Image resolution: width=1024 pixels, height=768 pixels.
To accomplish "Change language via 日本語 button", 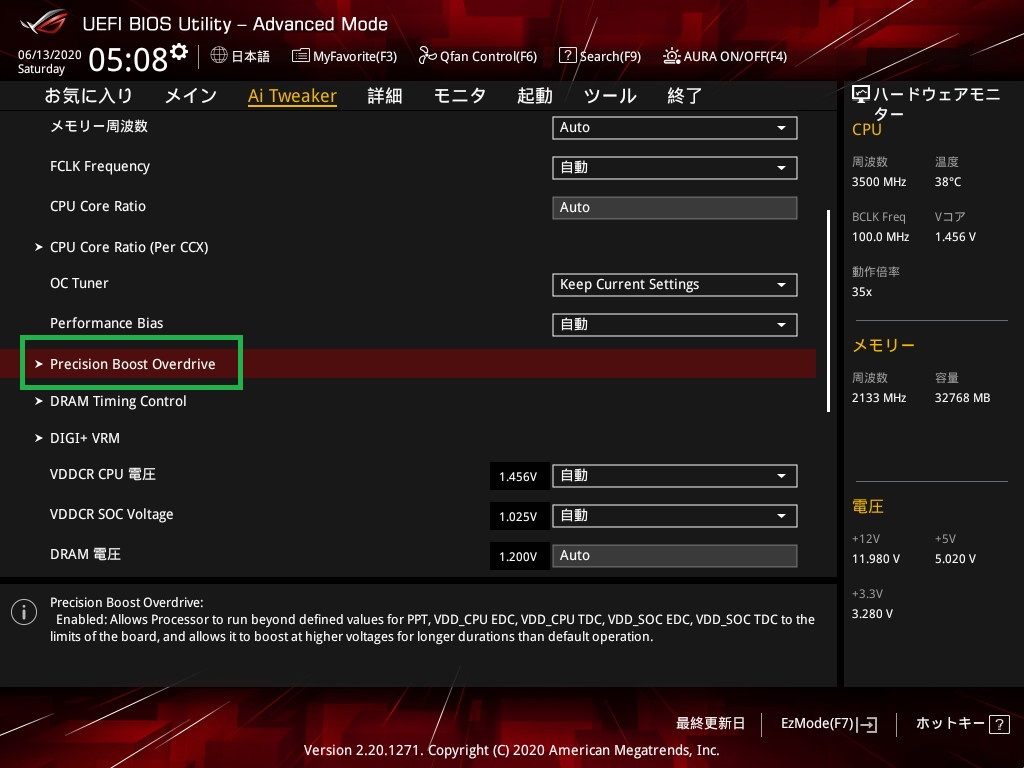I will click(240, 56).
